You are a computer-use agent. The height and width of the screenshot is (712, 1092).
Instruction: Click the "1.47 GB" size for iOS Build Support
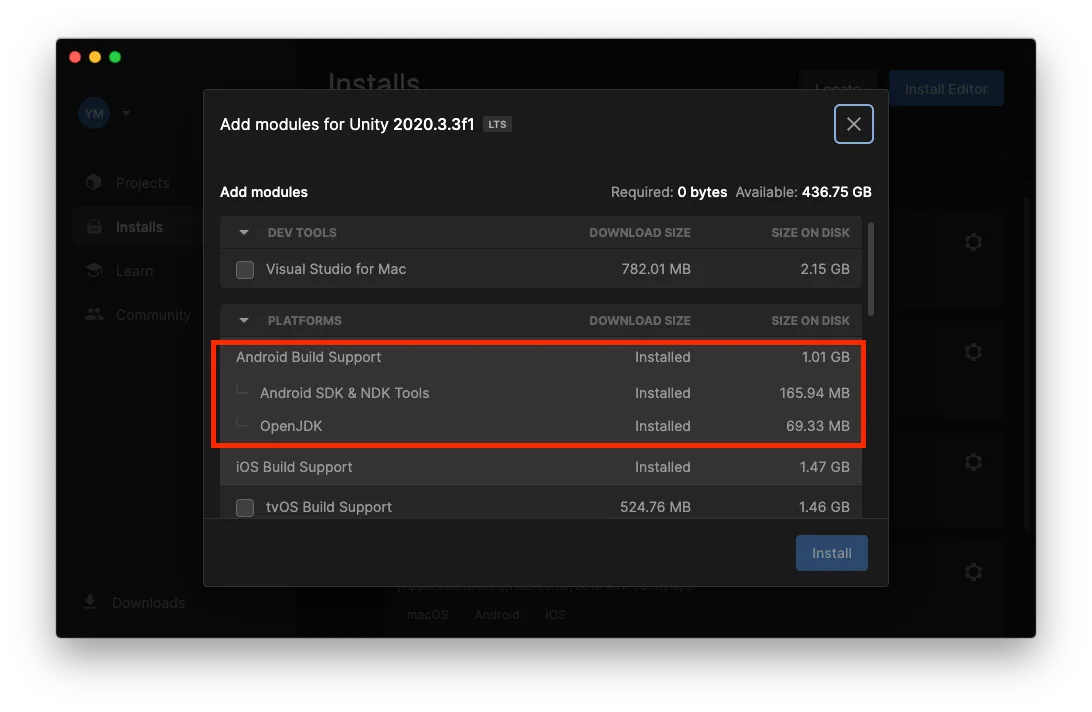tap(825, 467)
